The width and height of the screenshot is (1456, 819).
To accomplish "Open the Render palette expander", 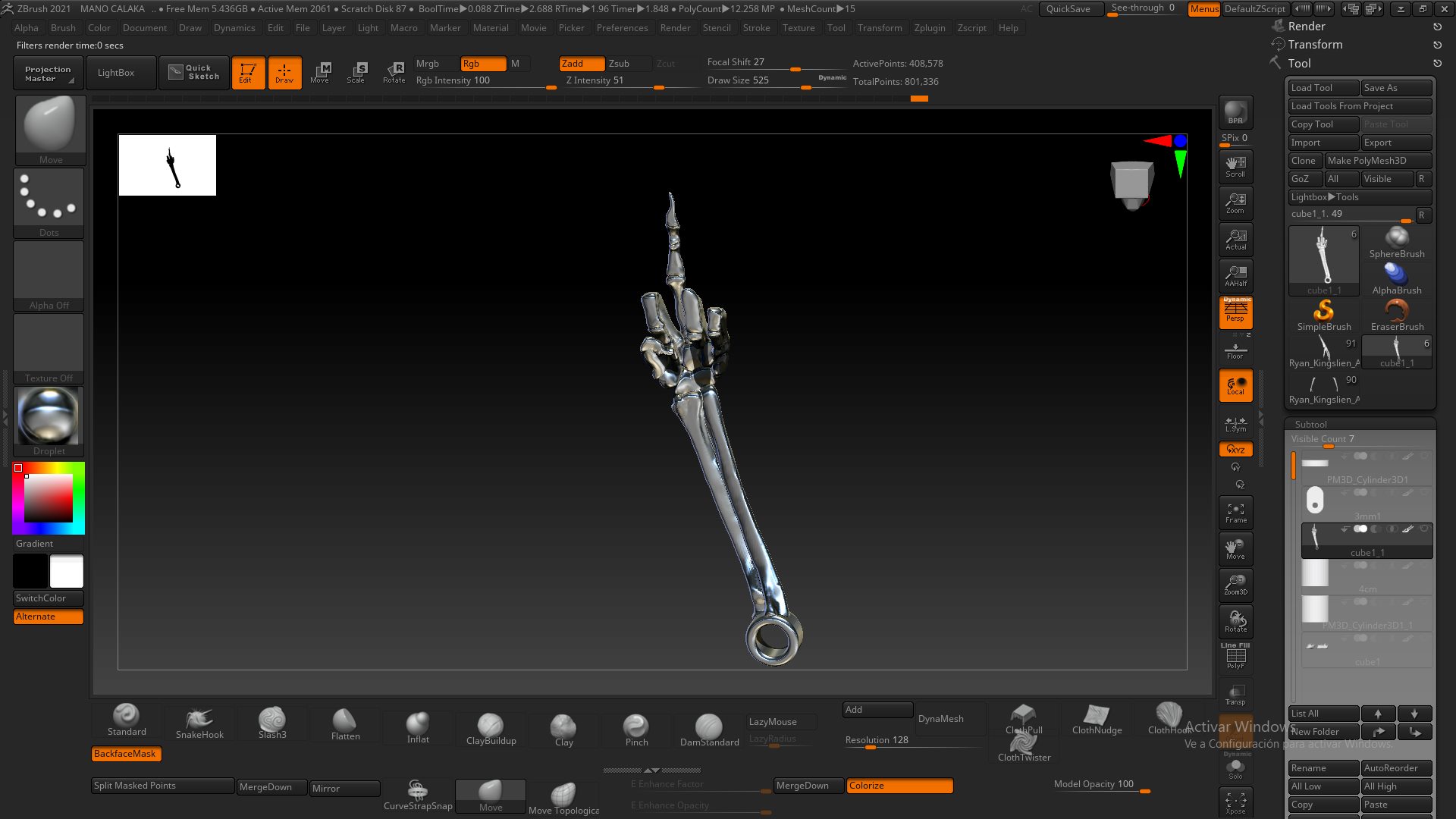I will click(x=1306, y=27).
